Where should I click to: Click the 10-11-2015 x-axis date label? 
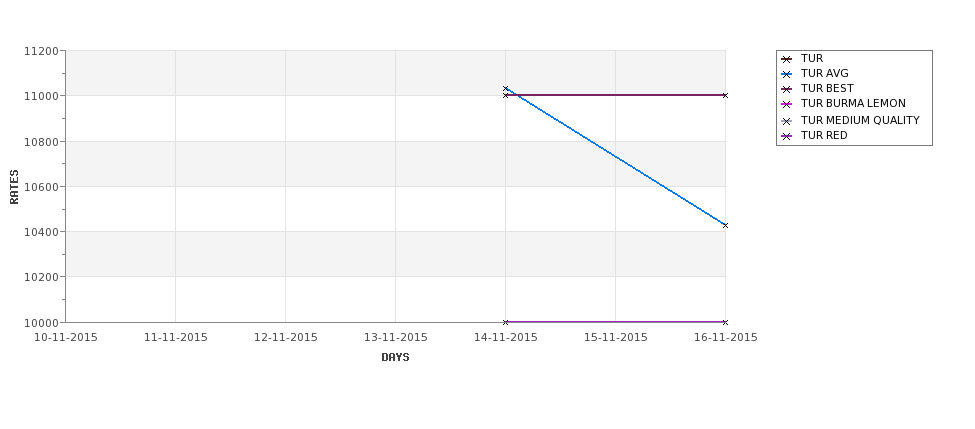coord(65,337)
